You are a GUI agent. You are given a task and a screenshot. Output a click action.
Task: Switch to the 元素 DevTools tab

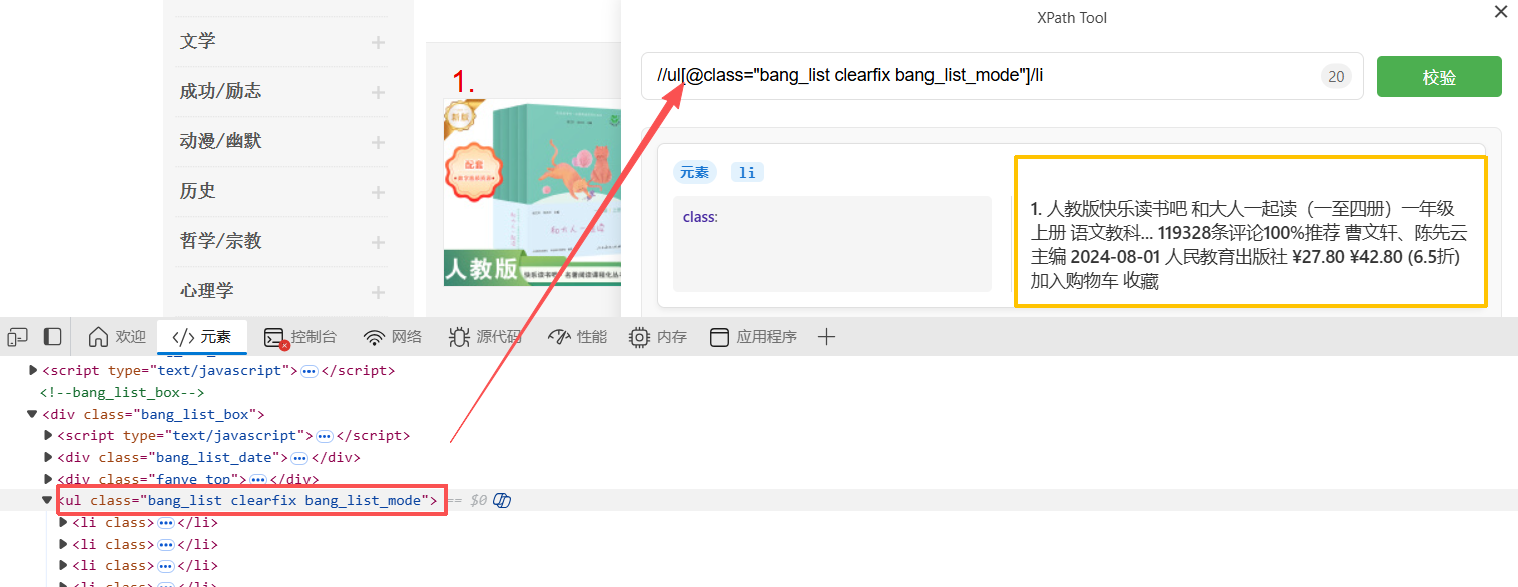coord(202,337)
